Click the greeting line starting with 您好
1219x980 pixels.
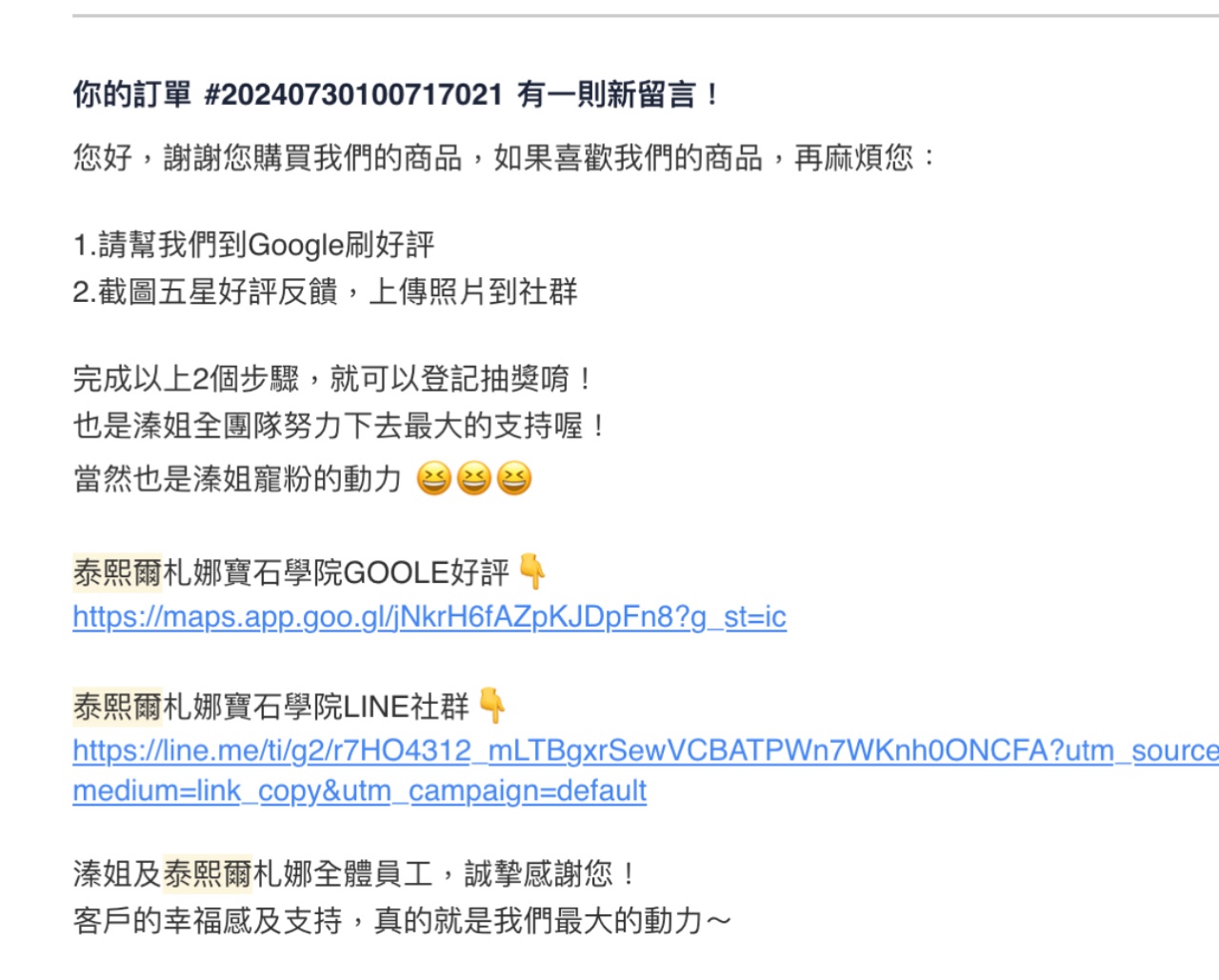click(506, 157)
